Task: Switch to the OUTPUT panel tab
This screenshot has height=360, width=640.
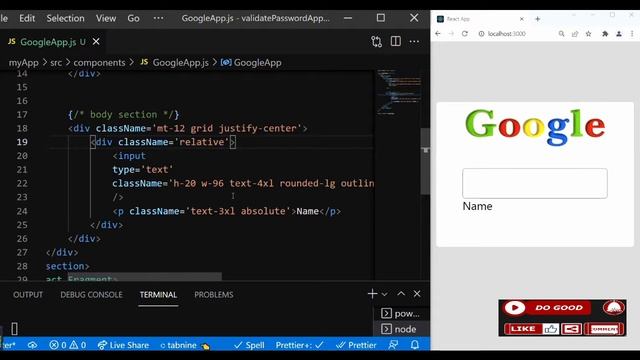Action: tap(28, 295)
